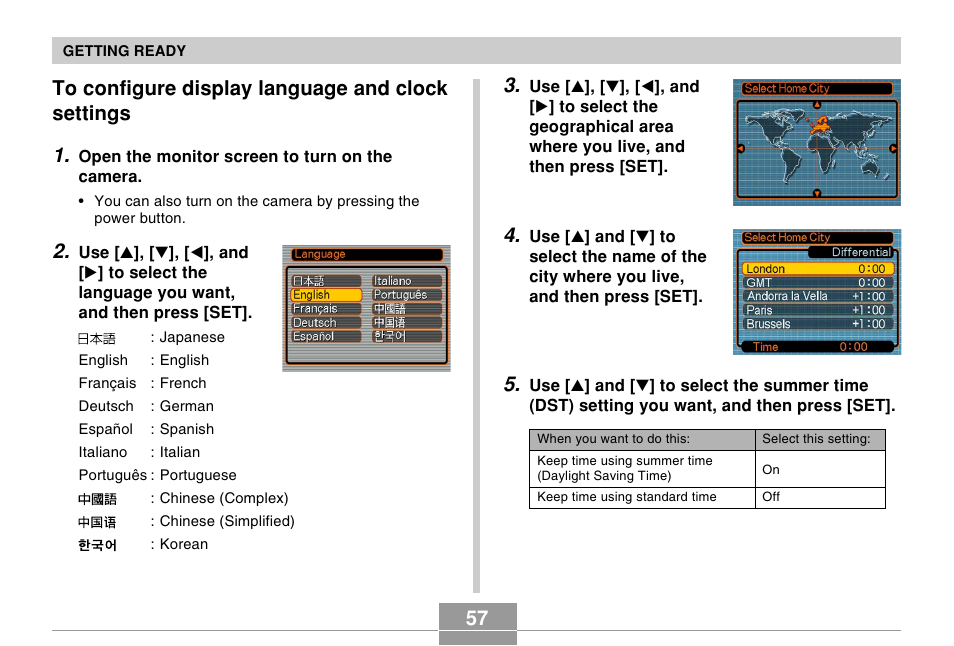Choose 中國語 complex Chinese in Language screen

[x=407, y=309]
